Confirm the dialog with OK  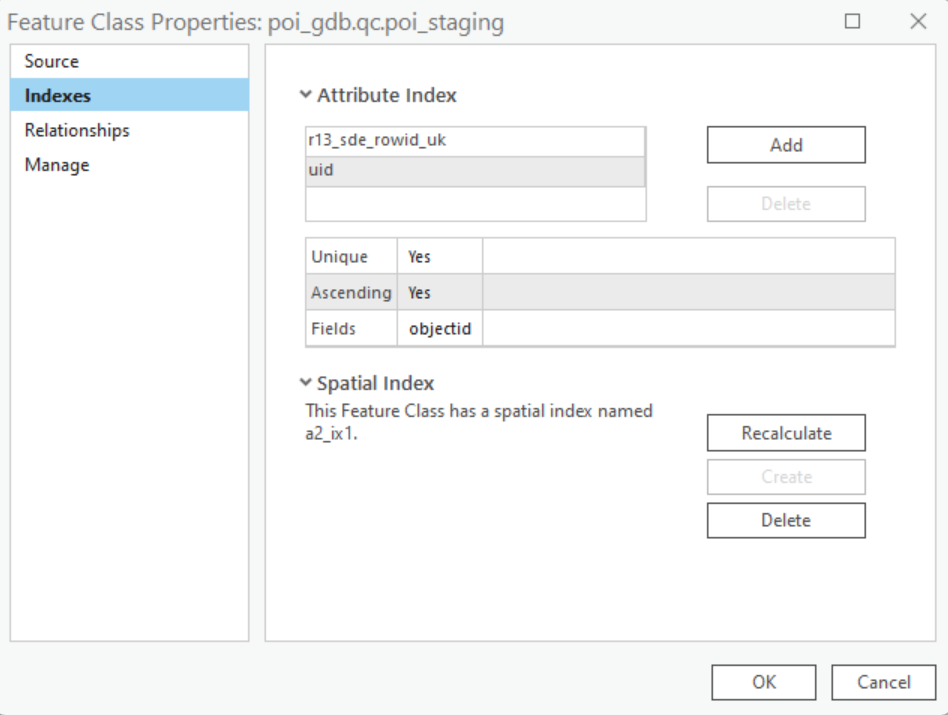click(764, 682)
